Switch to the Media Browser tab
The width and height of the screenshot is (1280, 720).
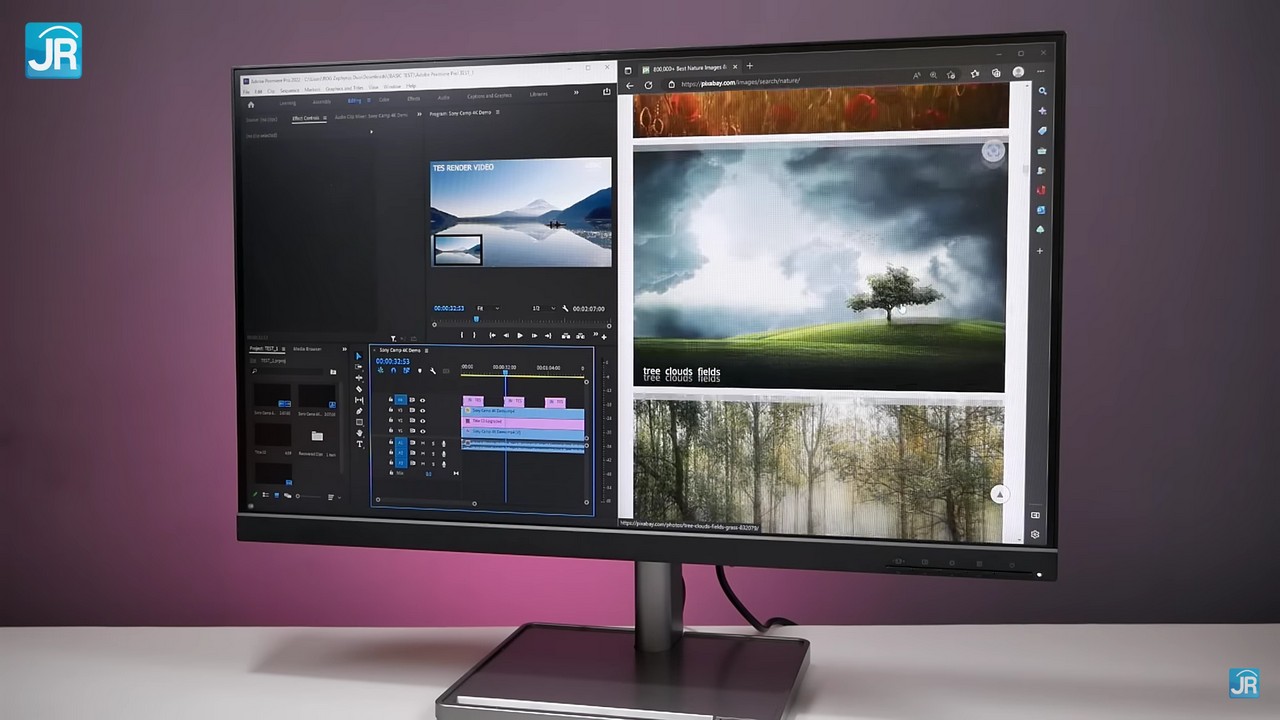point(307,349)
